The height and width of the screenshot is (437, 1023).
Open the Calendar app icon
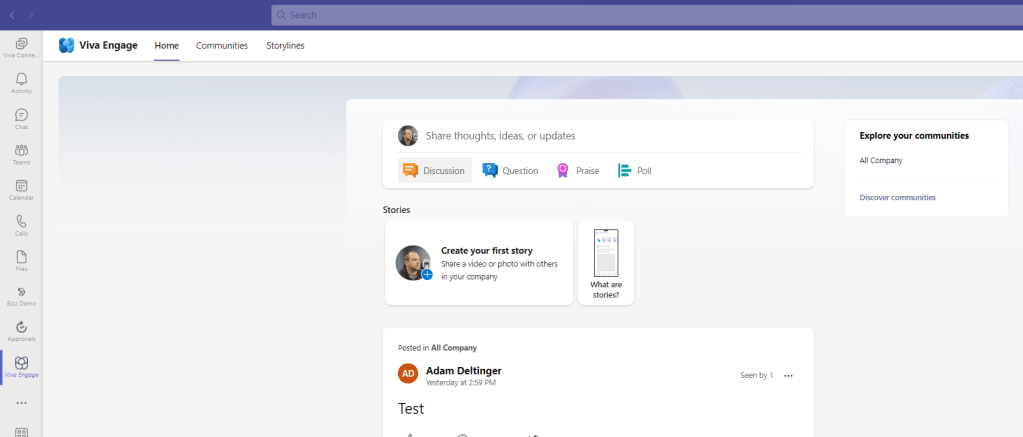21,189
